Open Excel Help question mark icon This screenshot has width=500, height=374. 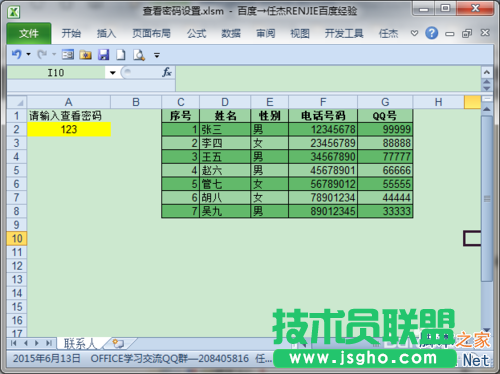coord(431,33)
